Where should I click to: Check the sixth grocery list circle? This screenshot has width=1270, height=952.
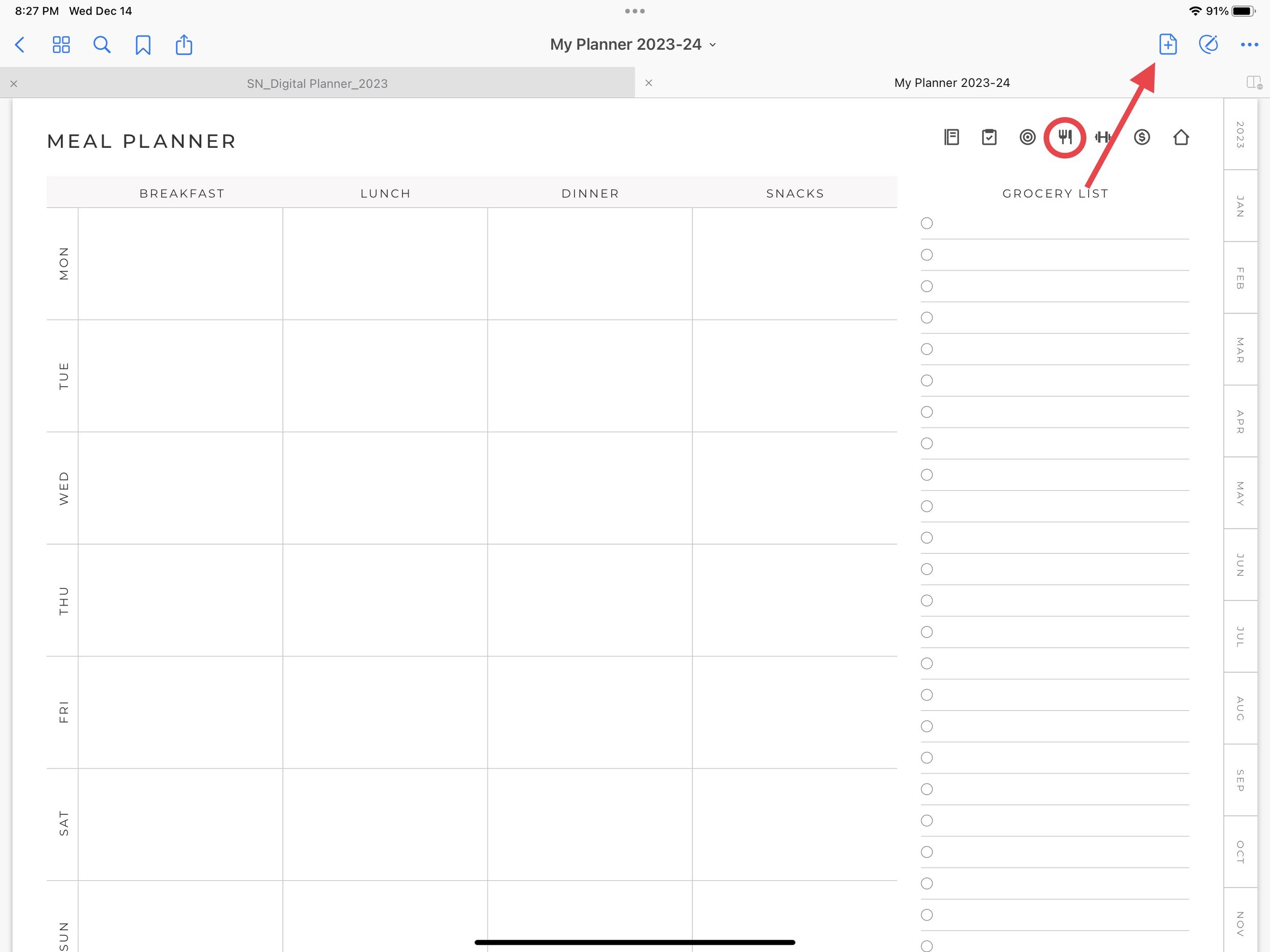tap(927, 380)
